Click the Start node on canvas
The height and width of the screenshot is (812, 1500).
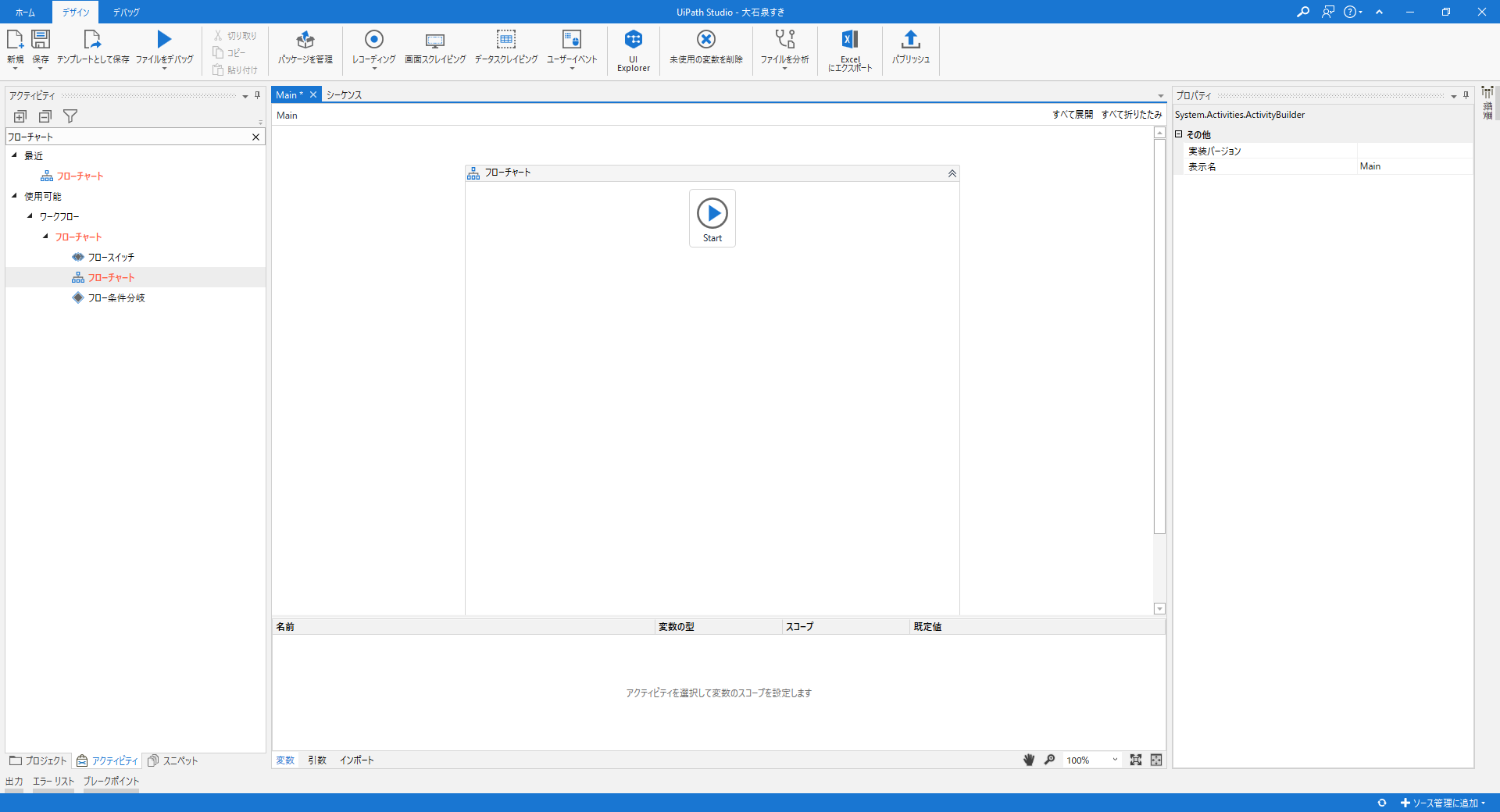712,218
